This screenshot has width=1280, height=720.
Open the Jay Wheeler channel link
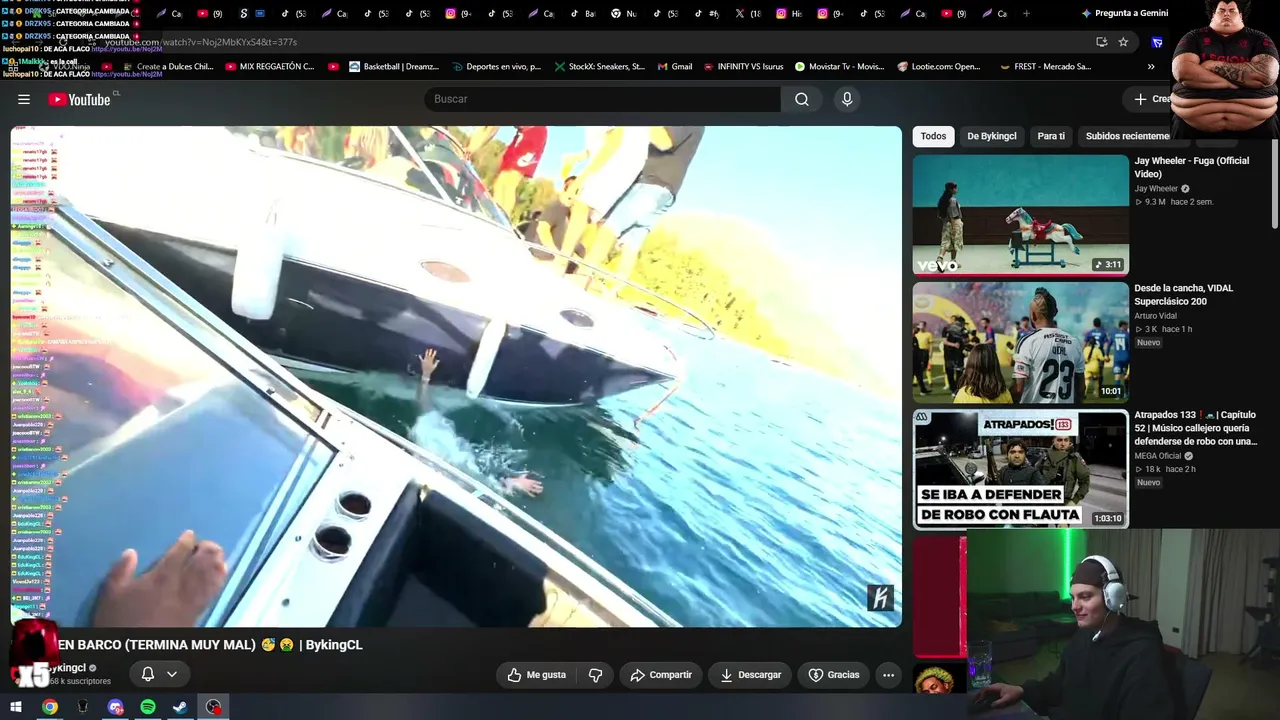[1156, 189]
